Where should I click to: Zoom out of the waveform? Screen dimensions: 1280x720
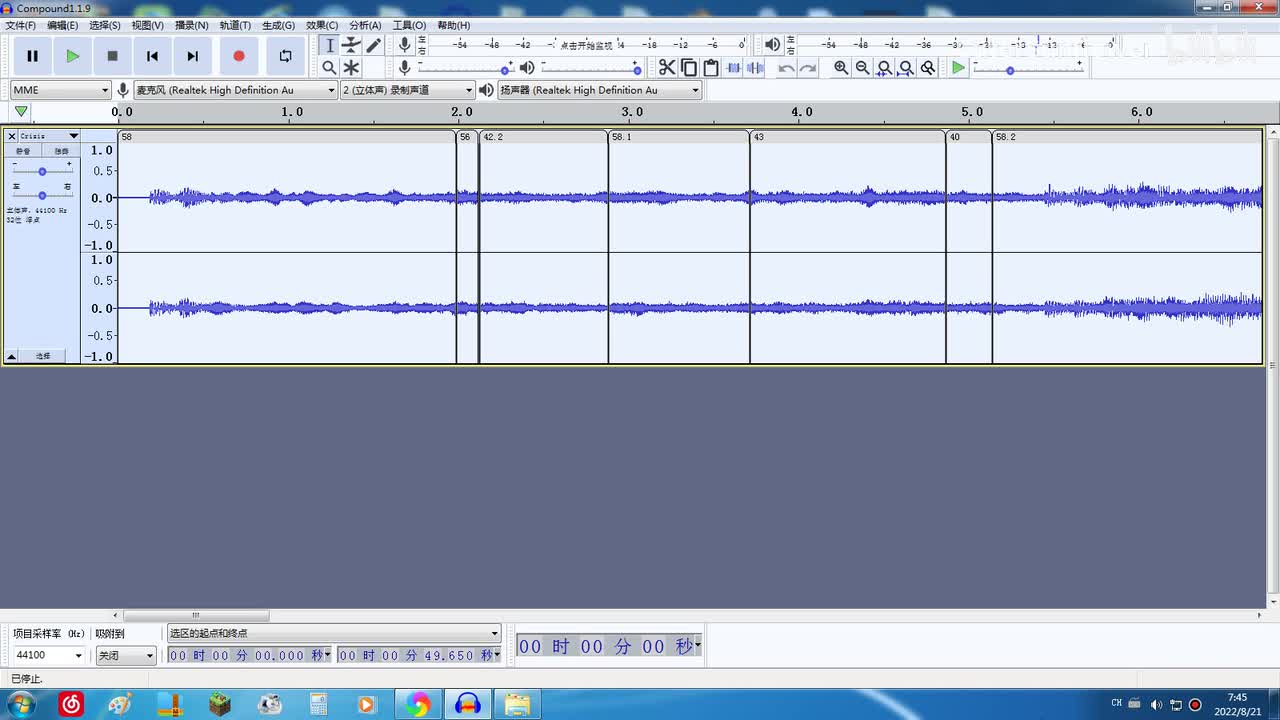862,67
